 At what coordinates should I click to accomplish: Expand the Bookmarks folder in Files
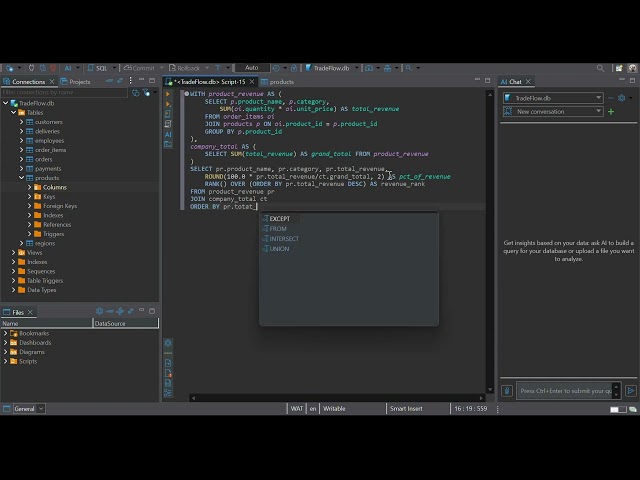point(5,333)
